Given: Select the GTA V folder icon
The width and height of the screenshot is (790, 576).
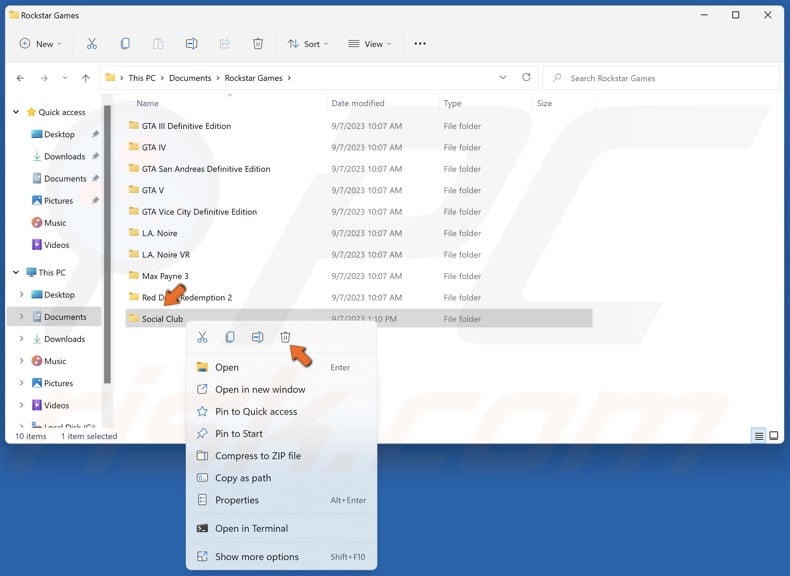Looking at the screenshot, I should (134, 189).
